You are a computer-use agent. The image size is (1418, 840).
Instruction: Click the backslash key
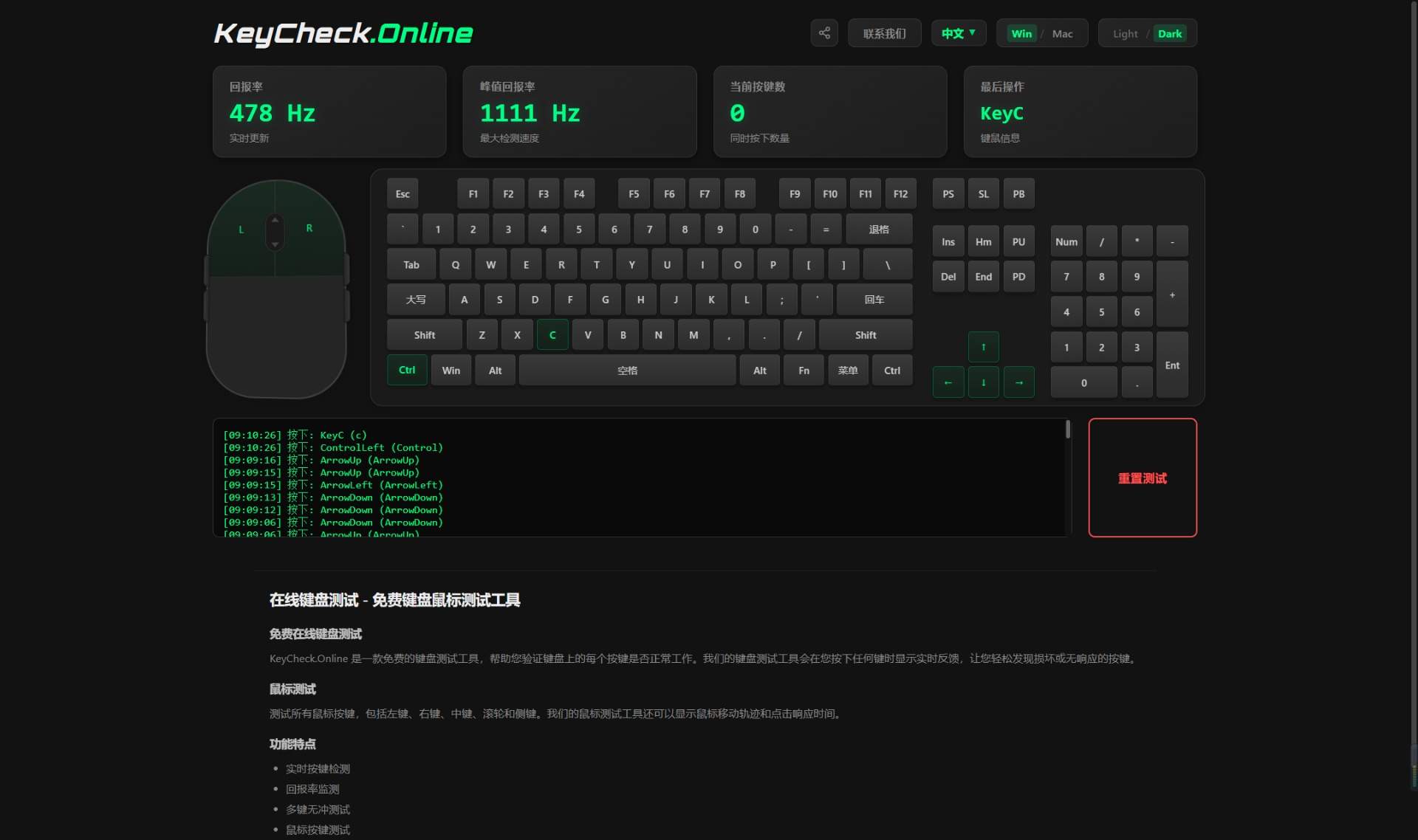[888, 264]
